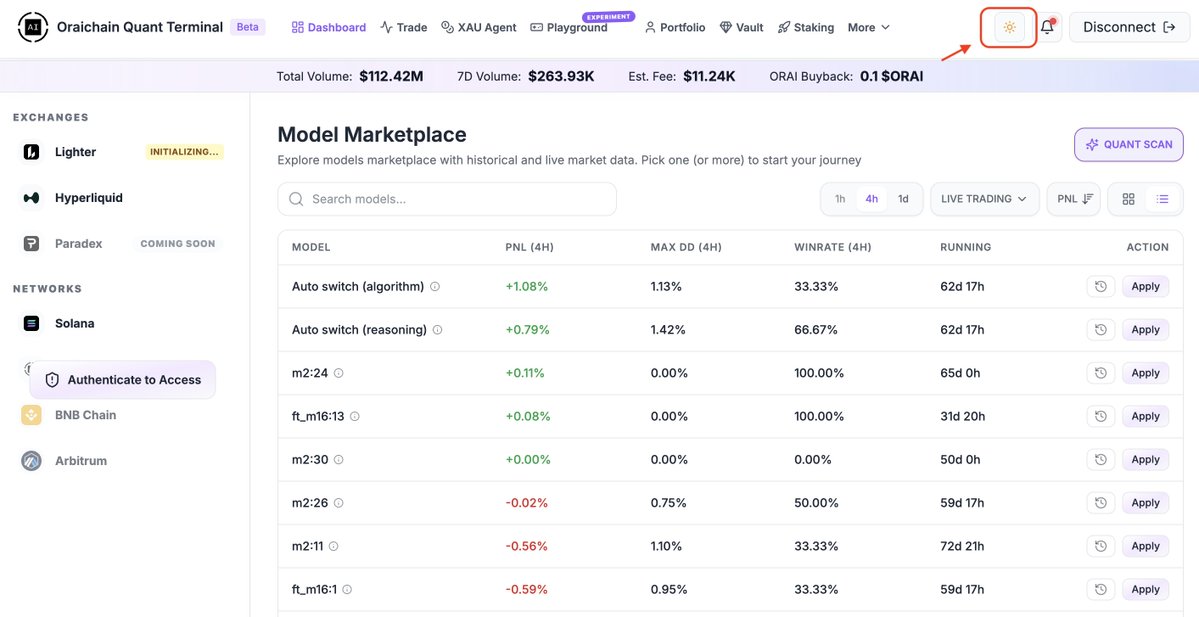
Task: Apply the m2:26 model
Action: click(x=1145, y=503)
